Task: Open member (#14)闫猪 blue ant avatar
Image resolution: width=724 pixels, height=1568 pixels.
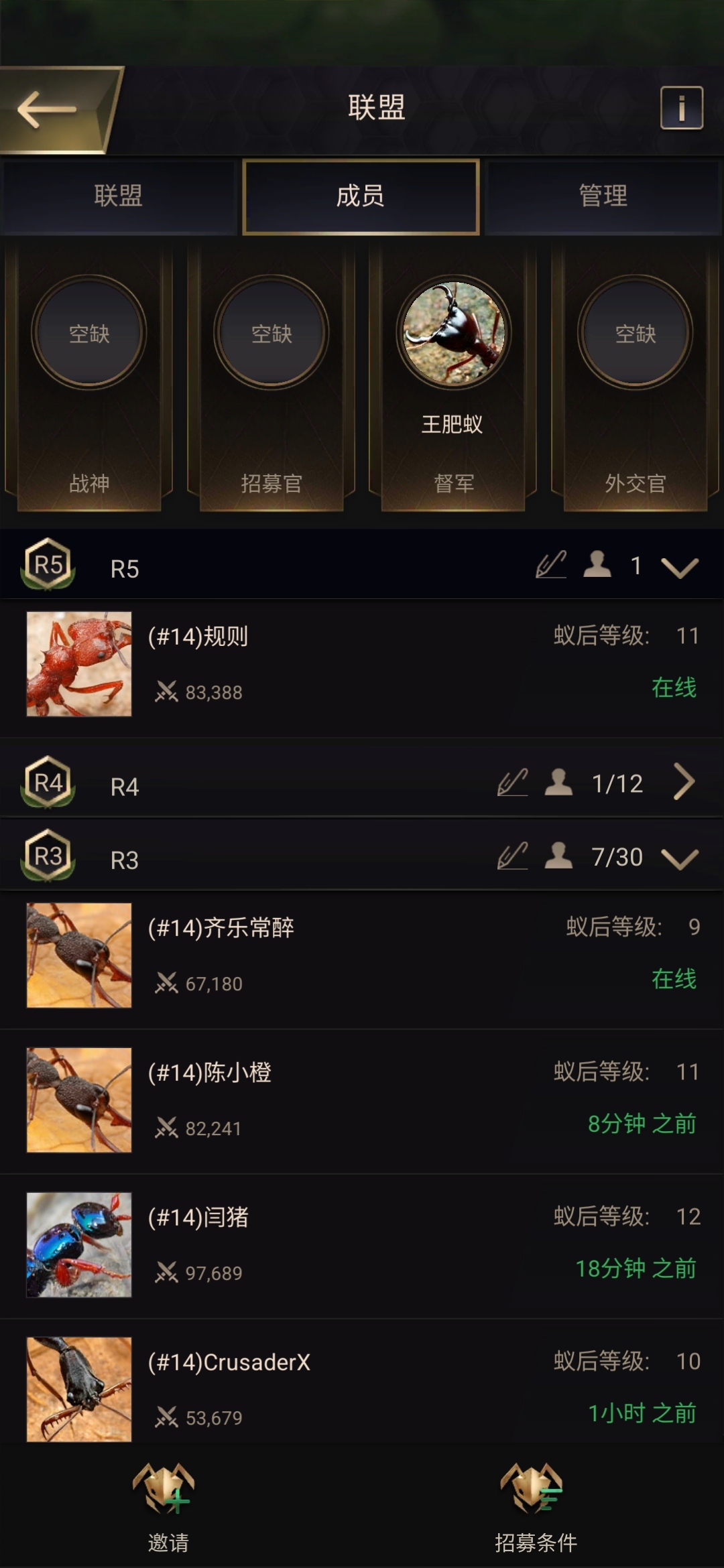Action: 79,1244
